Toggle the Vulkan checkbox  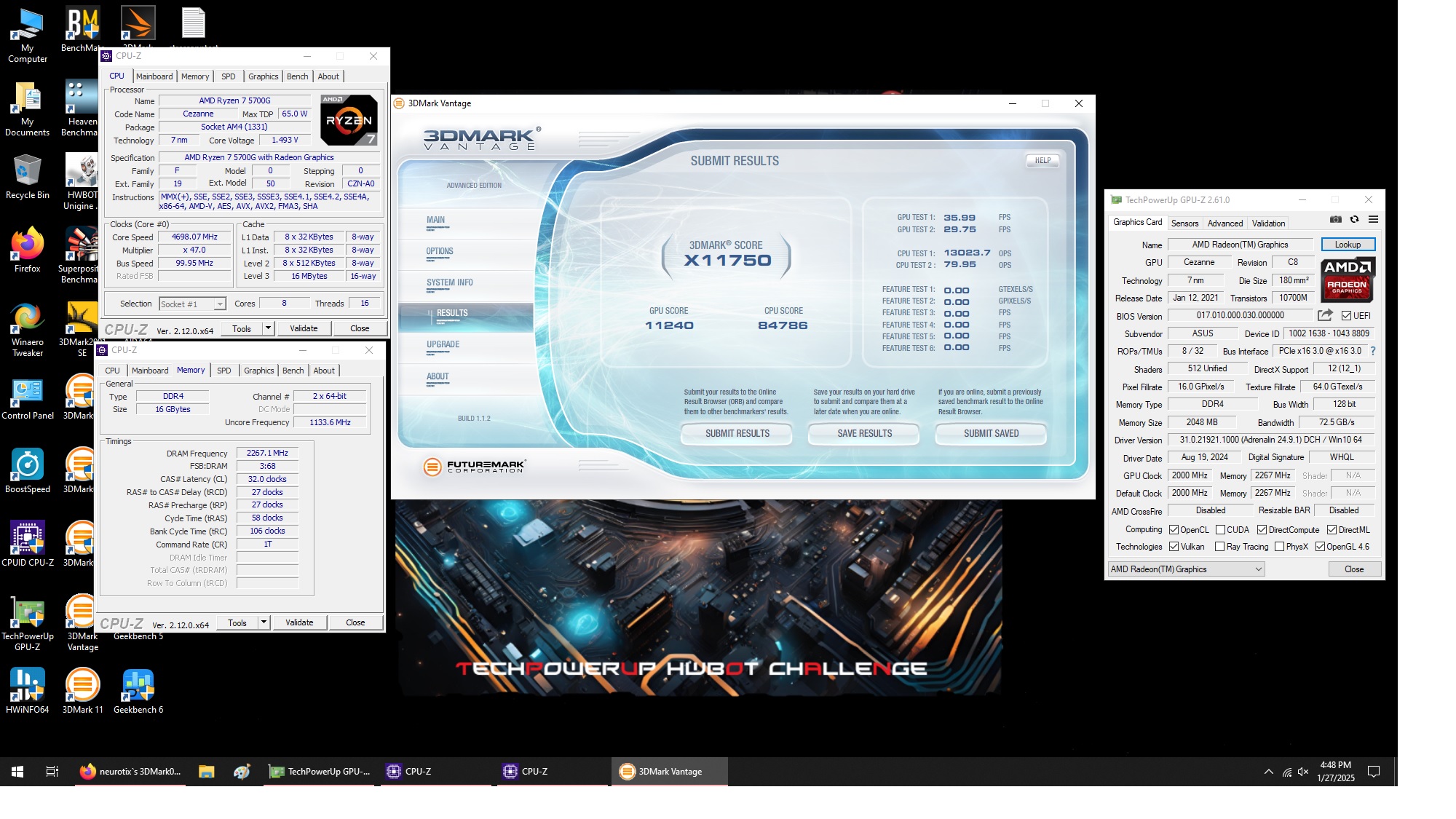click(1174, 547)
